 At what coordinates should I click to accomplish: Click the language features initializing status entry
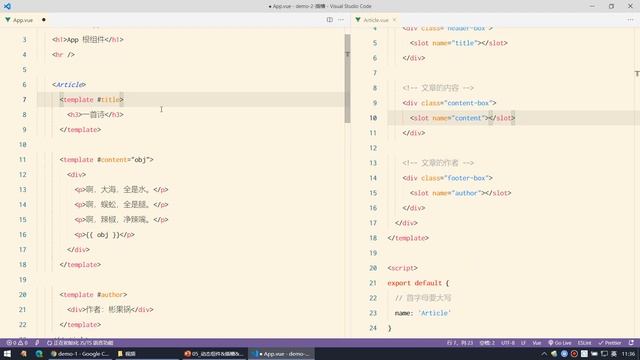[x=80, y=343]
